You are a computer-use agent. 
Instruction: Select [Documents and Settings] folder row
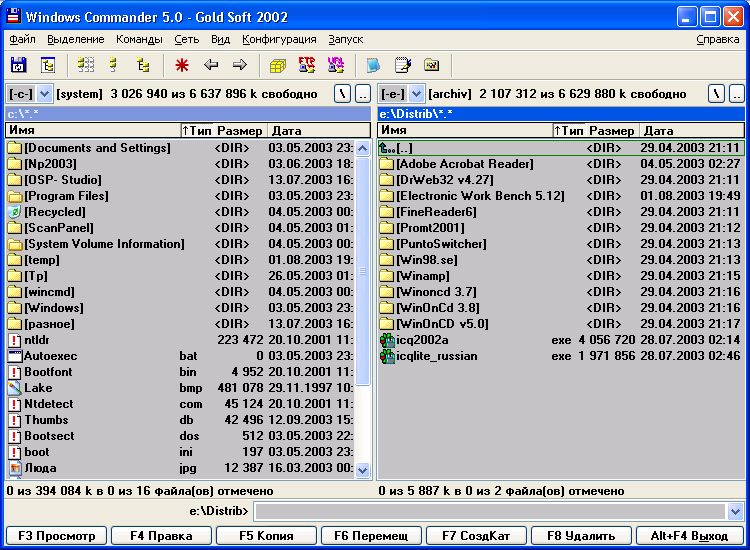tap(181, 148)
